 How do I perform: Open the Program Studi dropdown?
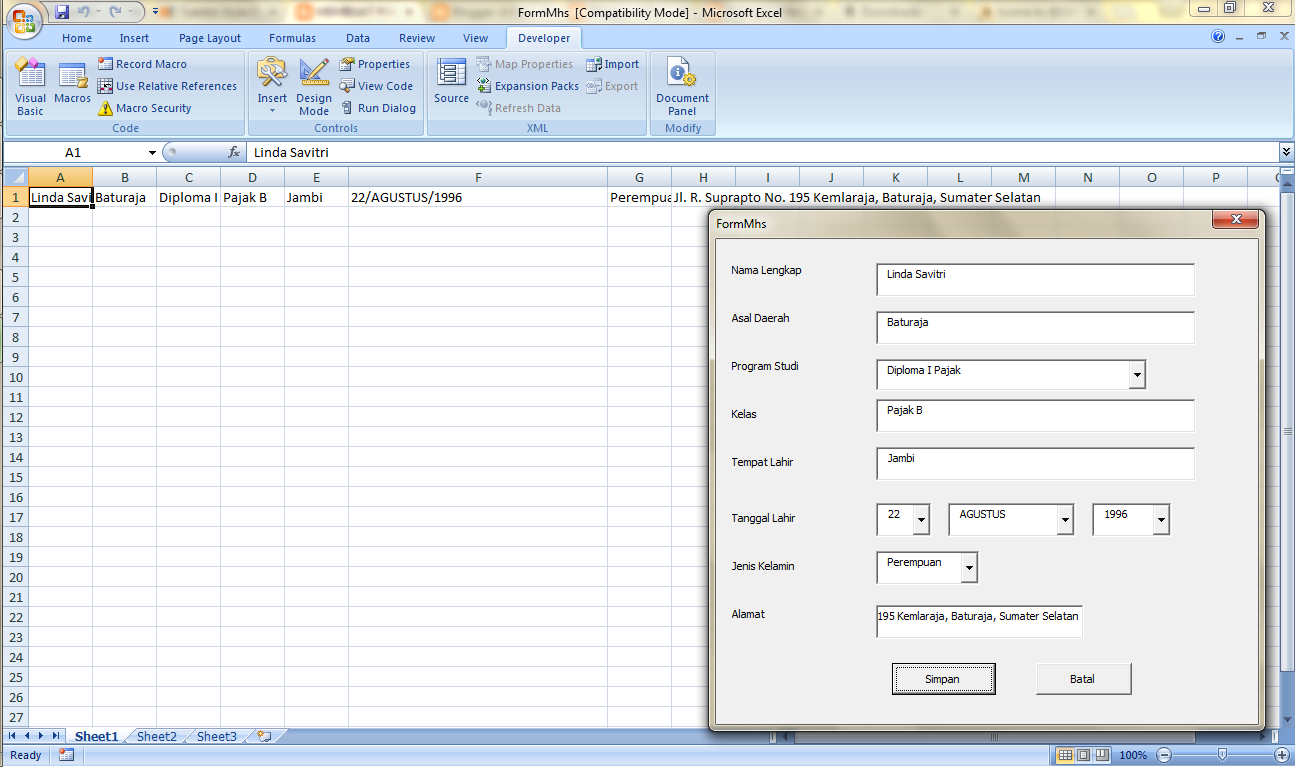(1138, 373)
